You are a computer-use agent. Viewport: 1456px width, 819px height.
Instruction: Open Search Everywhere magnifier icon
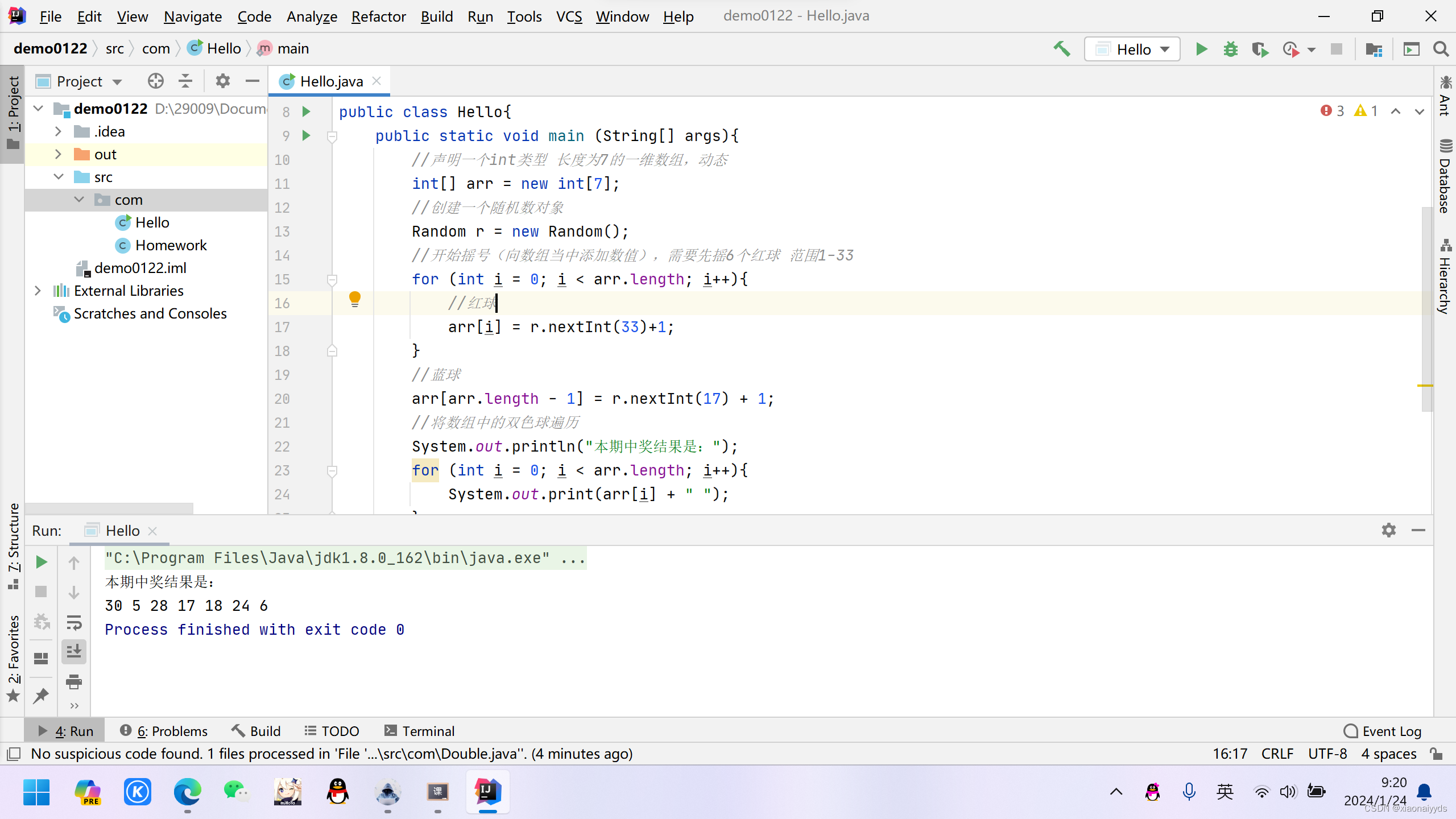pyautogui.click(x=1441, y=49)
